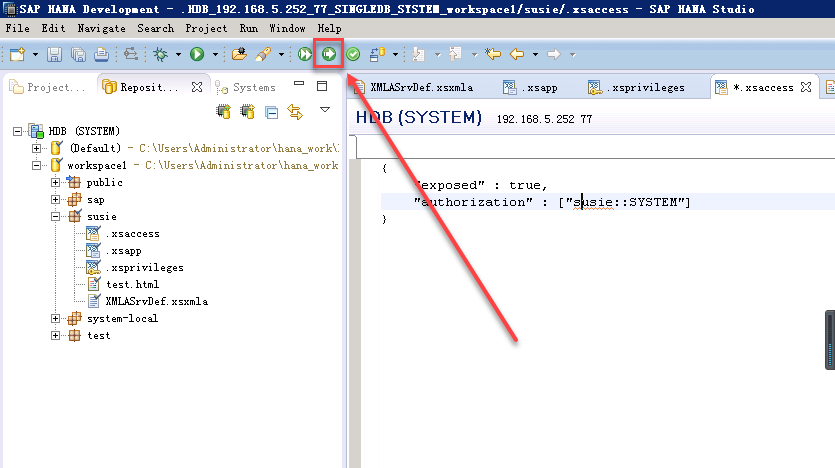Expand the test package node

[x=55, y=335]
